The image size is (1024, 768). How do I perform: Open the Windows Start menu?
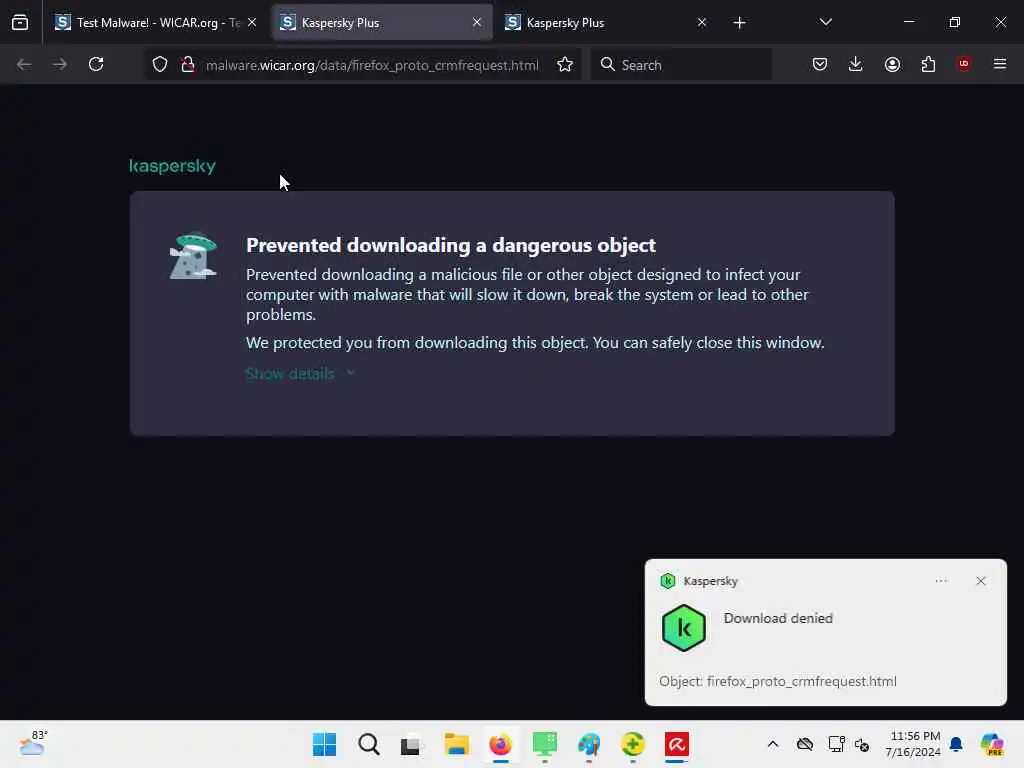(x=325, y=744)
